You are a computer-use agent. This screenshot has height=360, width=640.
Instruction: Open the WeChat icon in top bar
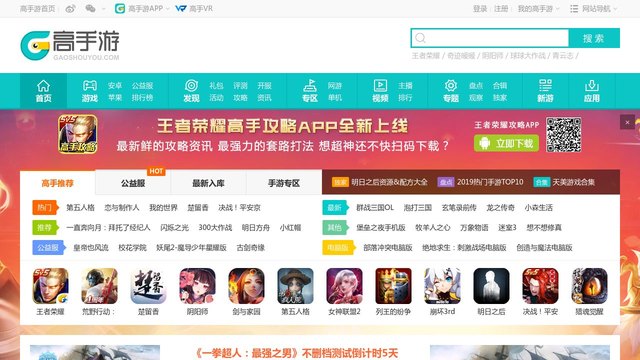coord(90,9)
